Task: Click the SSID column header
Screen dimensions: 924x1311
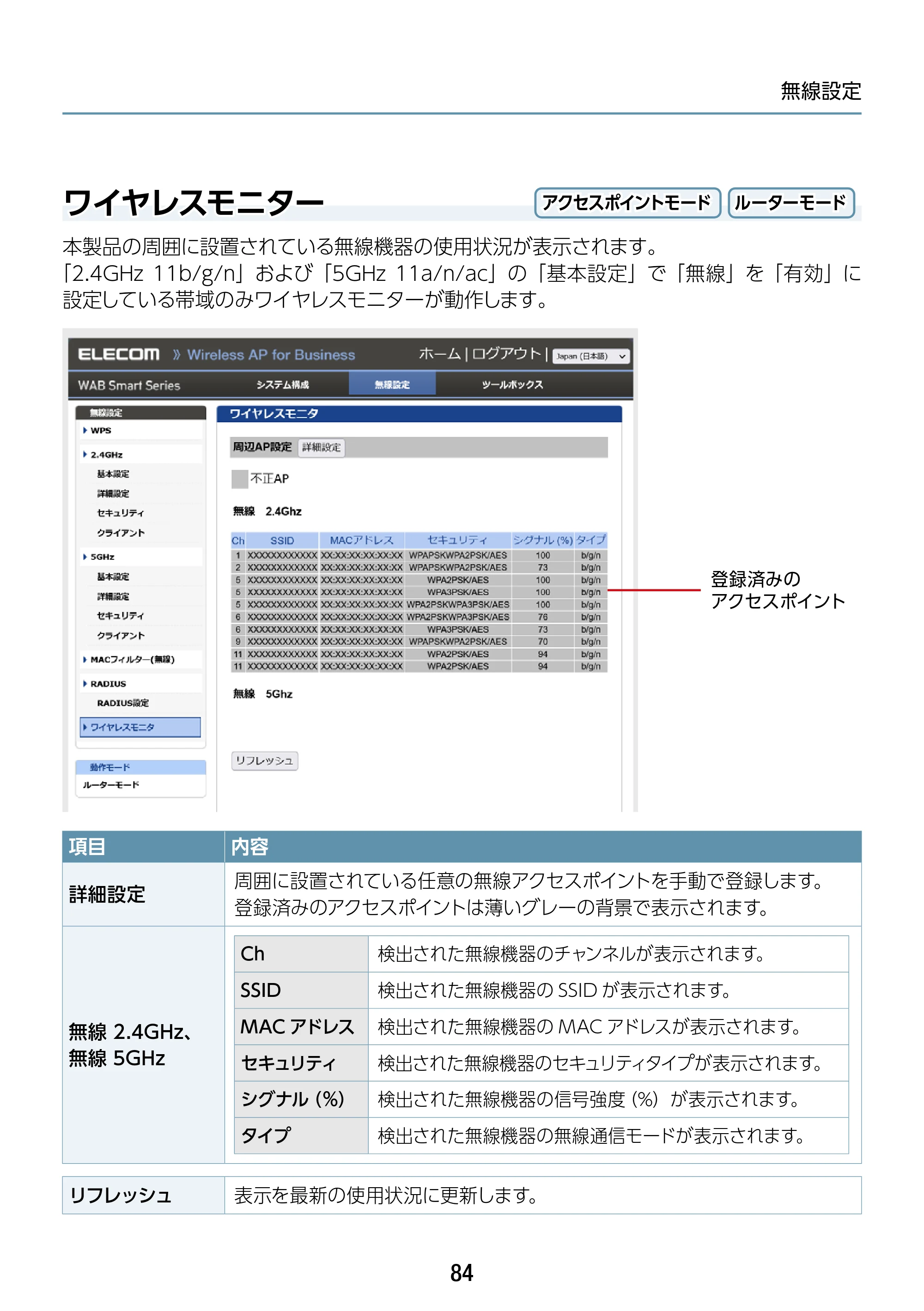Action: point(282,540)
